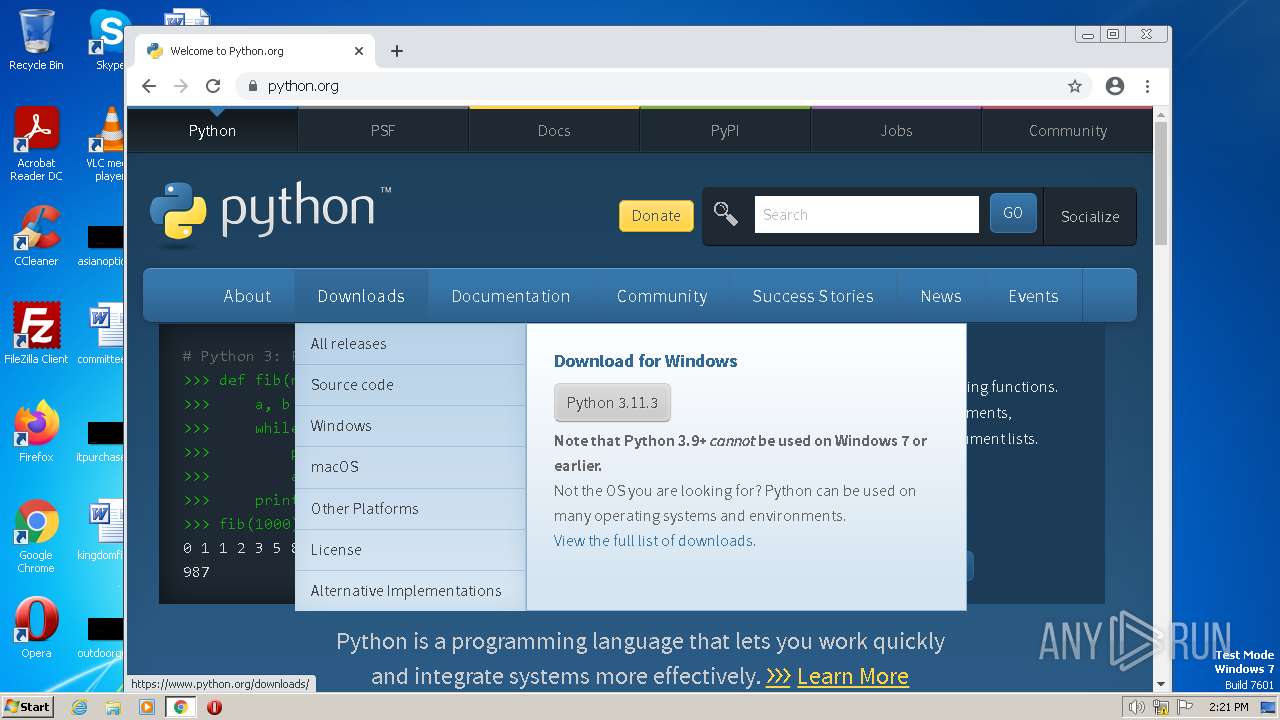Image resolution: width=1280 pixels, height=720 pixels.
Task: Close the Welcome to Python.org tab
Action: coord(359,51)
